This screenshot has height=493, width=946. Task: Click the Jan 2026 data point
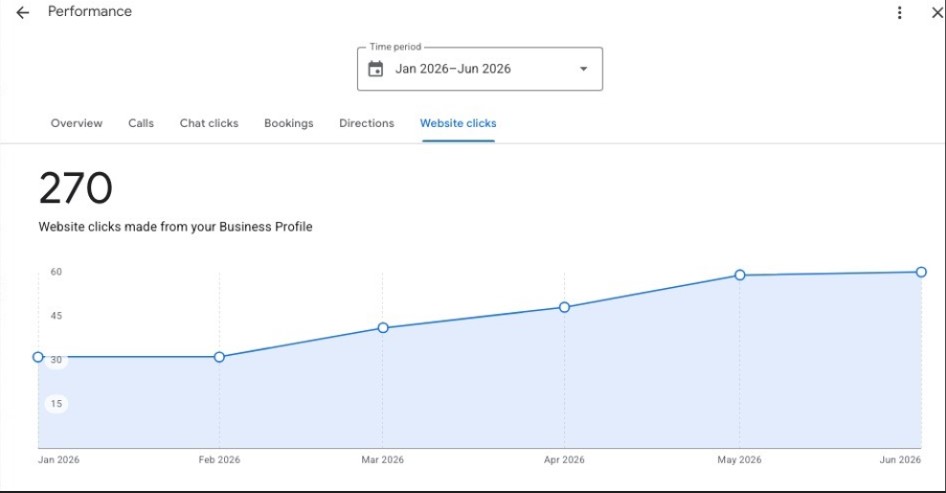click(x=38, y=357)
